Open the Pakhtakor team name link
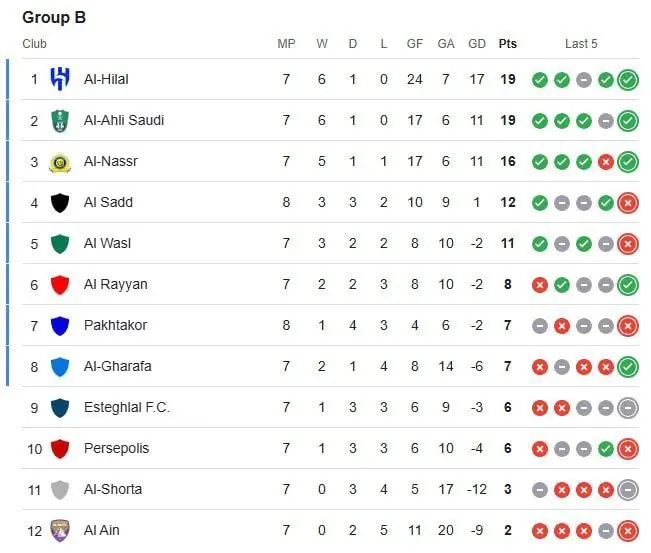The height and width of the screenshot is (553, 651). pos(115,325)
